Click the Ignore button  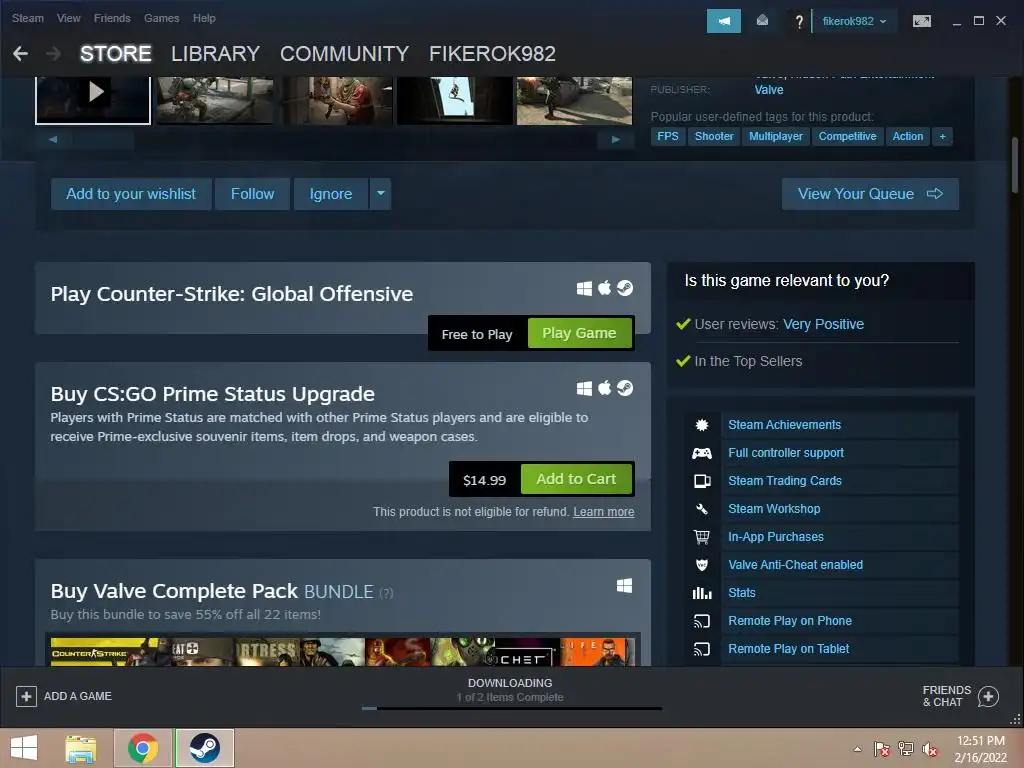(x=330, y=194)
